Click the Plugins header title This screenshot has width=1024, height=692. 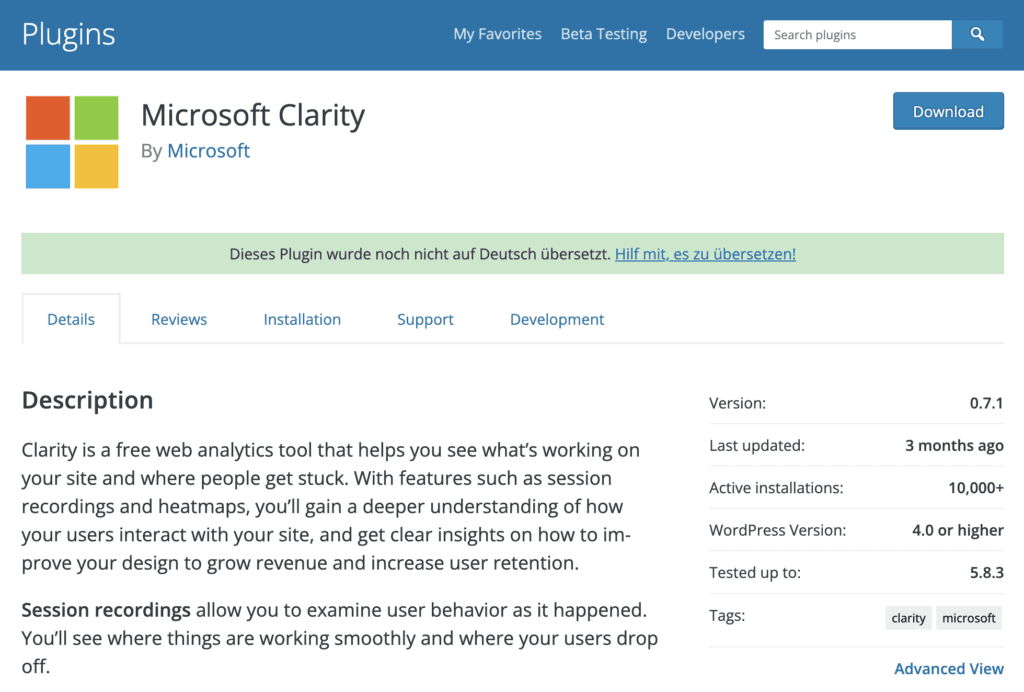click(x=69, y=35)
